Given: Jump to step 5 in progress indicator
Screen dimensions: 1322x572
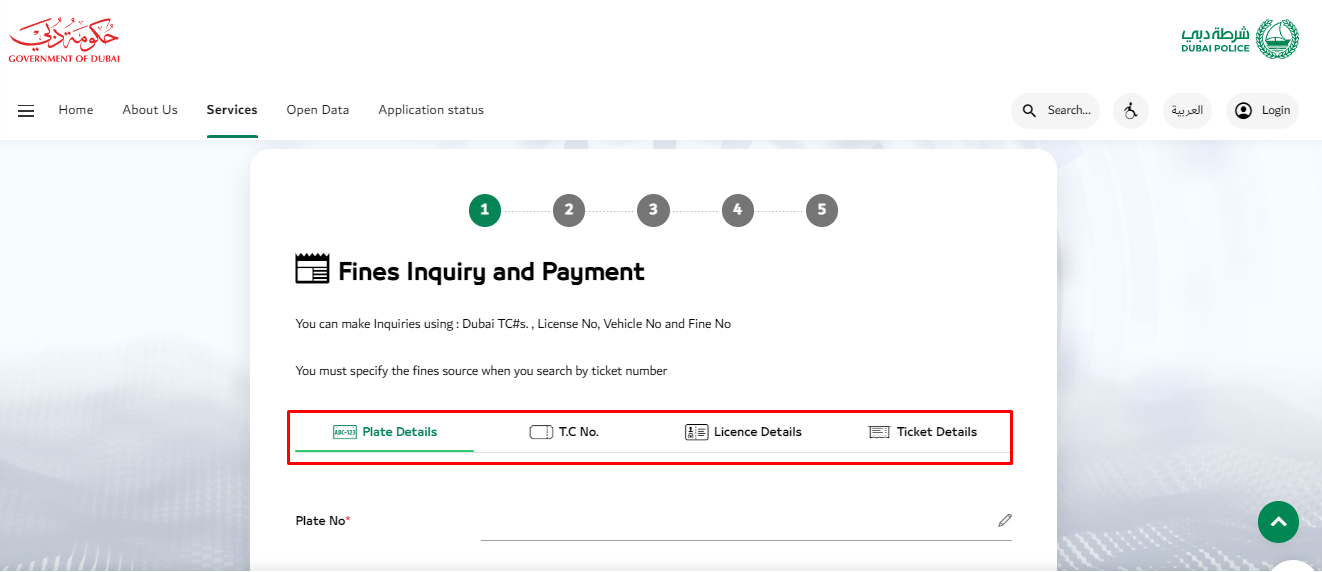Looking at the screenshot, I should [821, 210].
